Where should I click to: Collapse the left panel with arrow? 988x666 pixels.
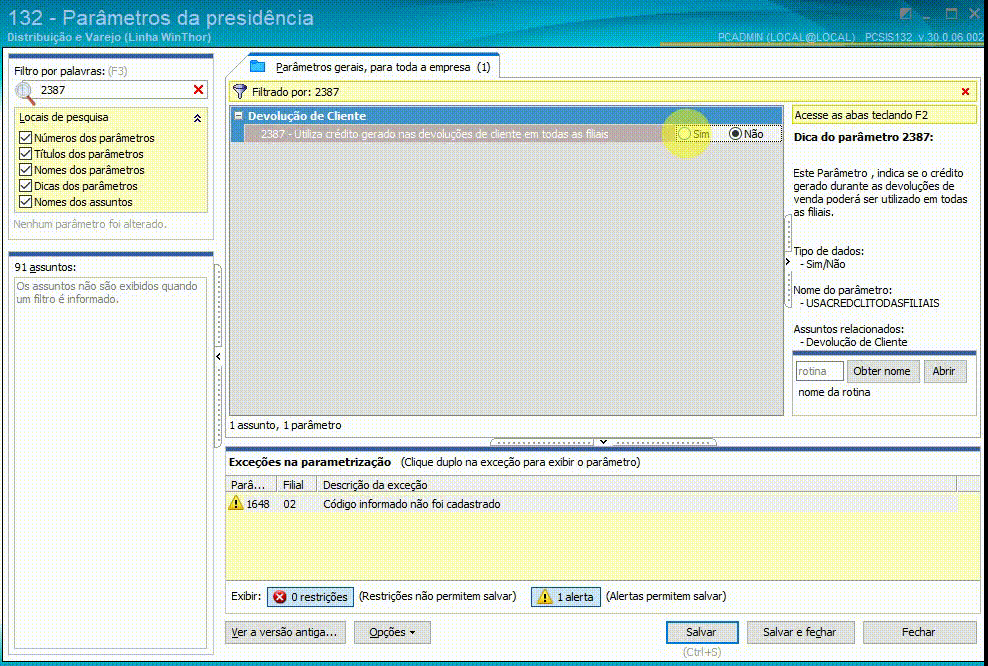(x=218, y=357)
